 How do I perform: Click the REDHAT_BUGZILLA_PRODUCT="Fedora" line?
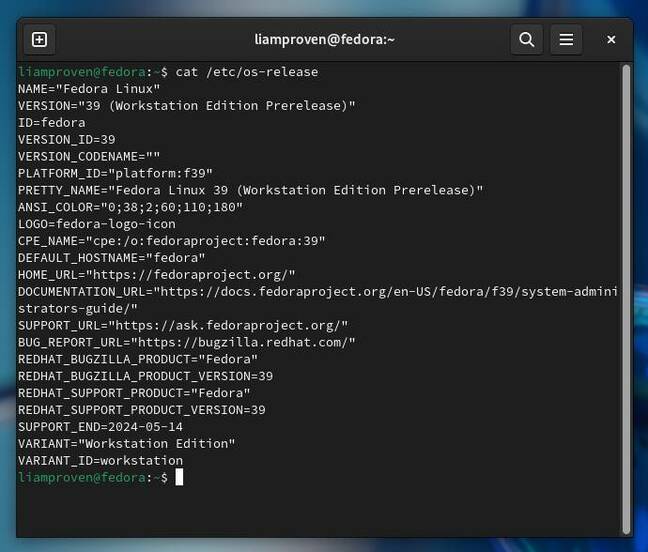138,359
